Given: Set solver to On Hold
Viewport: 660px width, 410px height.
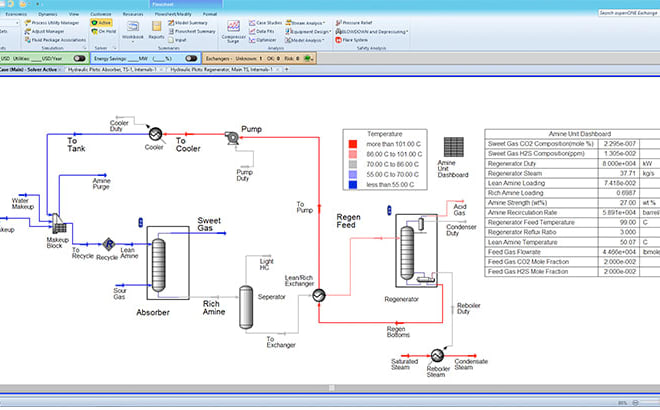Looking at the screenshot, I should pos(104,31).
